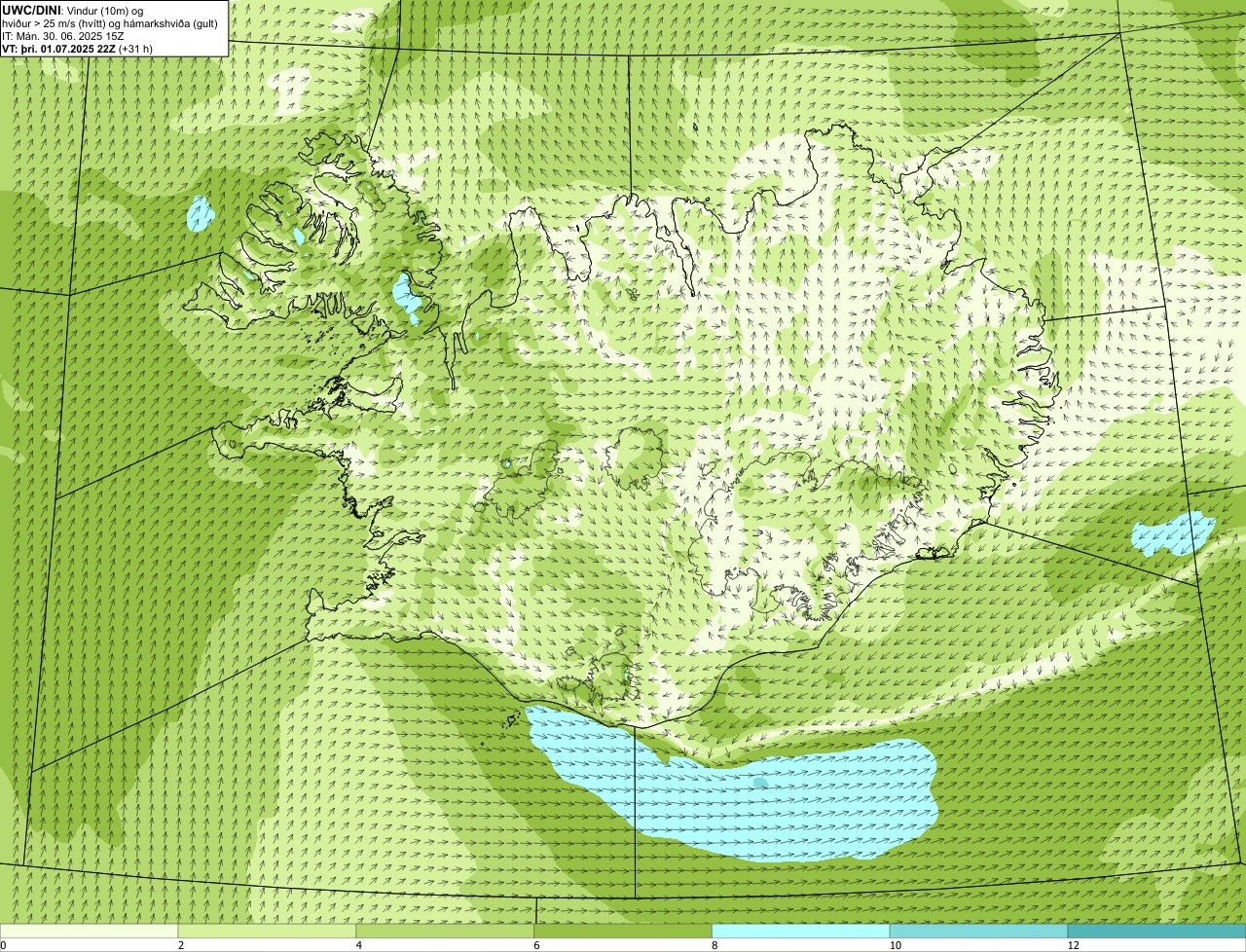Click the 8–10 m/s light cyan legend swatch
This screenshot has height=952, width=1246.
coord(801,932)
